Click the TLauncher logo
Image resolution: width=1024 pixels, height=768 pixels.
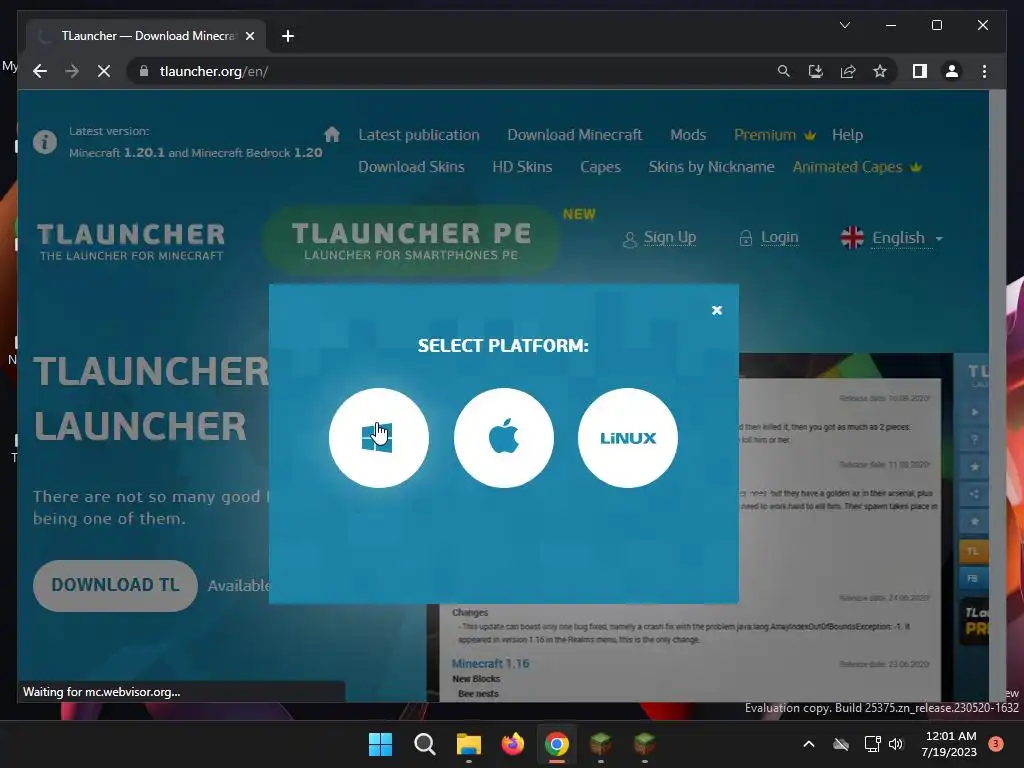(131, 242)
